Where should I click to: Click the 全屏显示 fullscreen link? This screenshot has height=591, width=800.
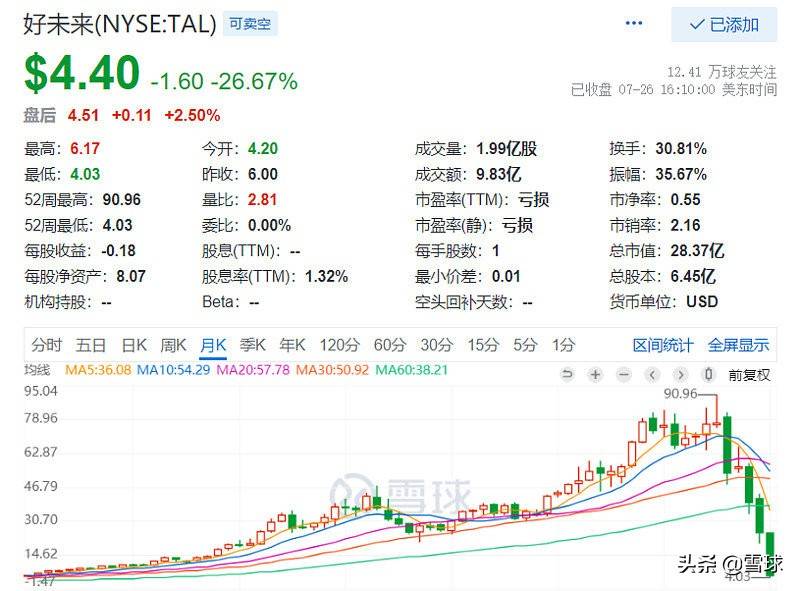click(738, 346)
